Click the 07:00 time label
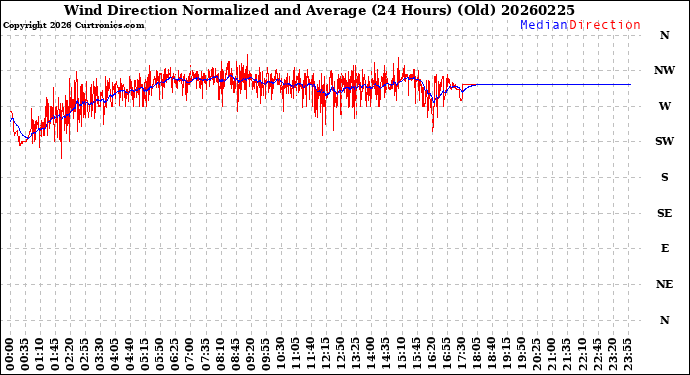The width and height of the screenshot is (690, 375). [x=190, y=354]
